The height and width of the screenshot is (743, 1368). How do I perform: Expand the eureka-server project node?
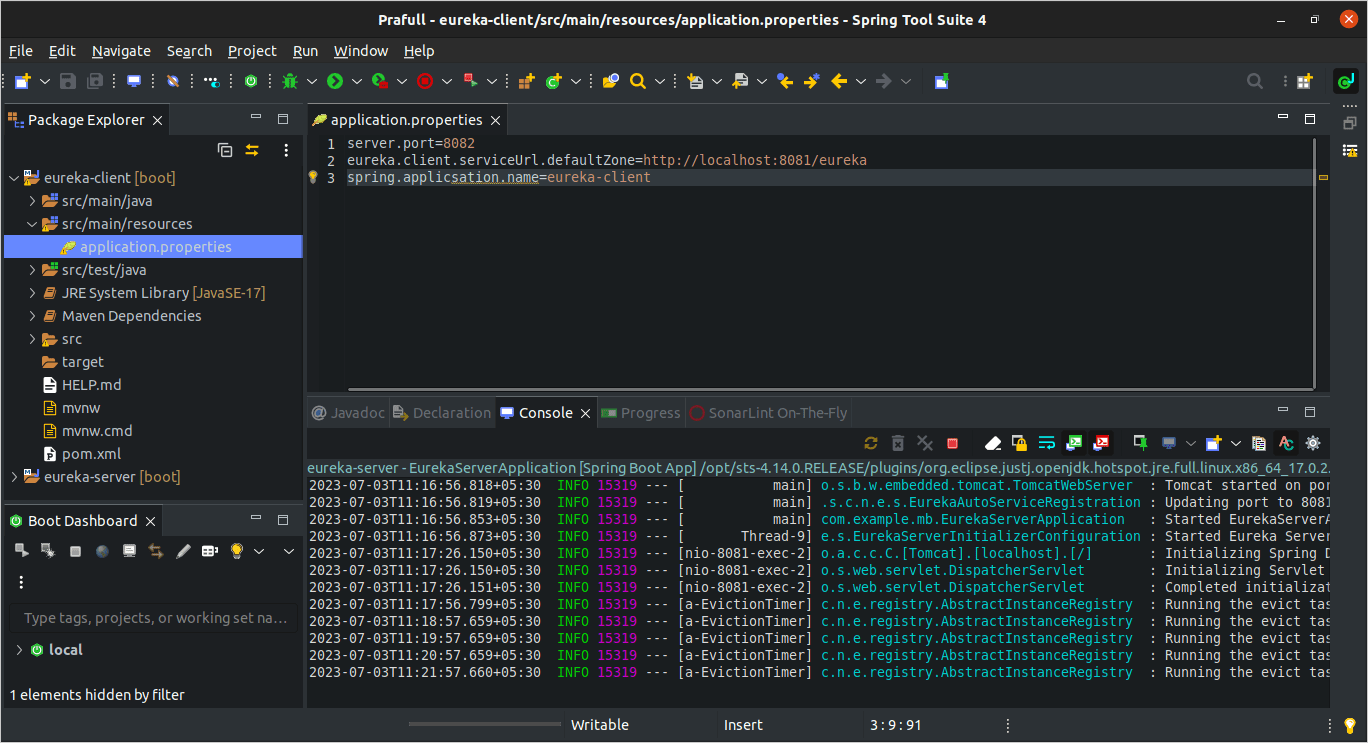click(14, 477)
